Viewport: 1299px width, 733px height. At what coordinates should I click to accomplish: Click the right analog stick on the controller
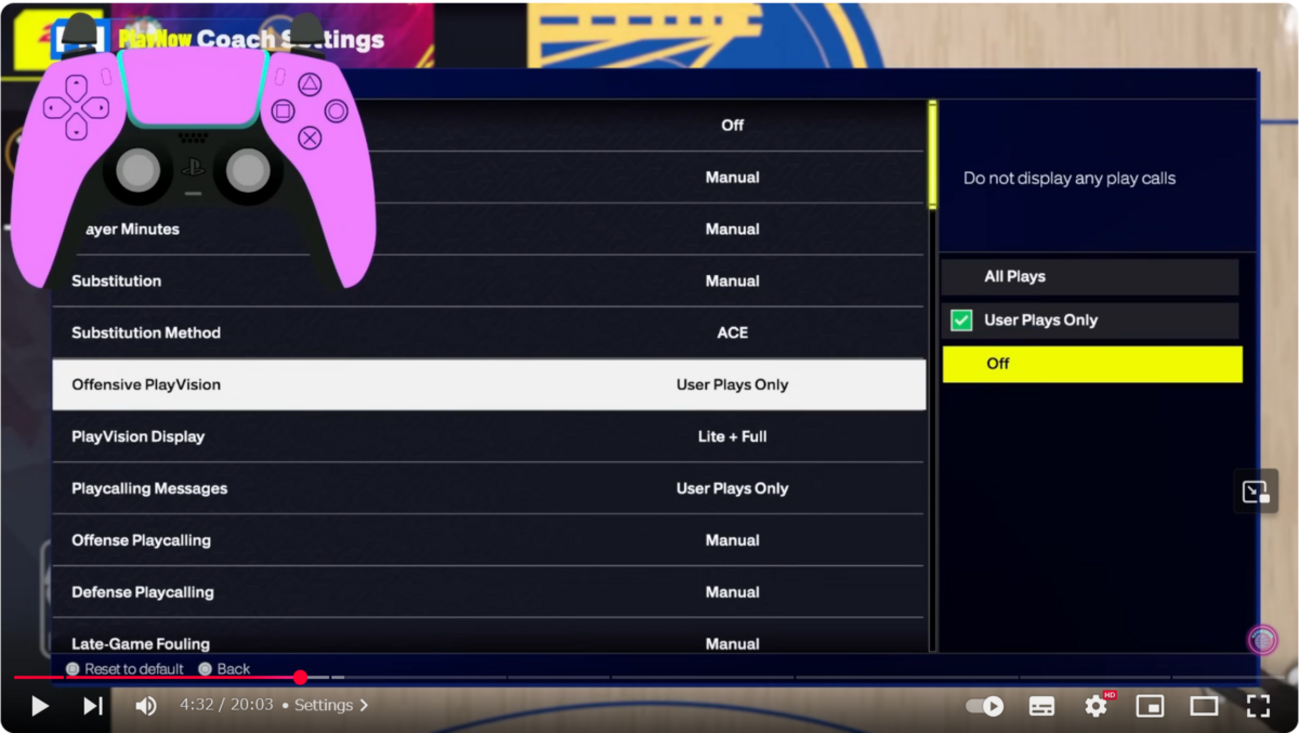pos(247,170)
